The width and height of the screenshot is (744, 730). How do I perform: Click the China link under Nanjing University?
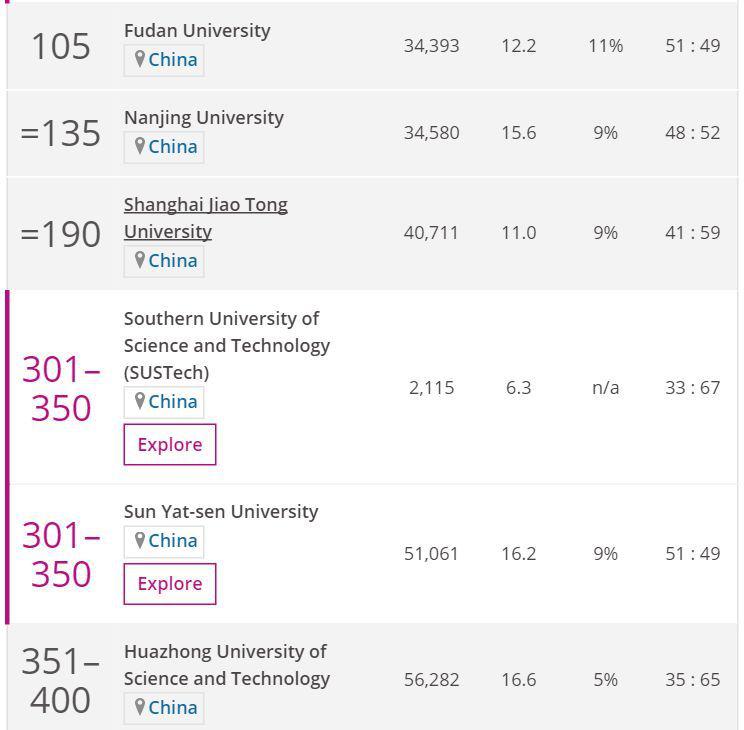tap(173, 147)
